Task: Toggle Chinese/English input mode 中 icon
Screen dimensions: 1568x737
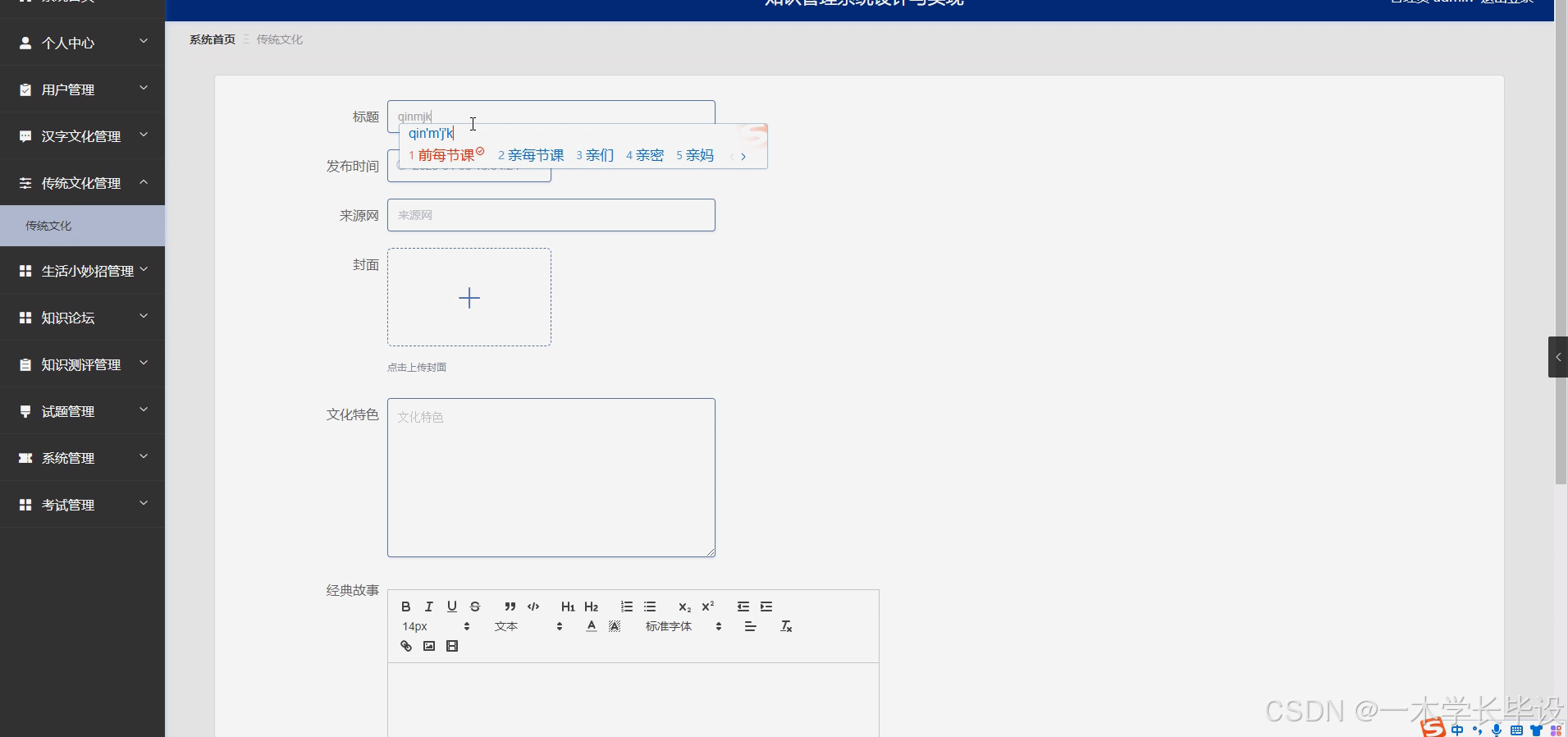Action: [x=1457, y=730]
